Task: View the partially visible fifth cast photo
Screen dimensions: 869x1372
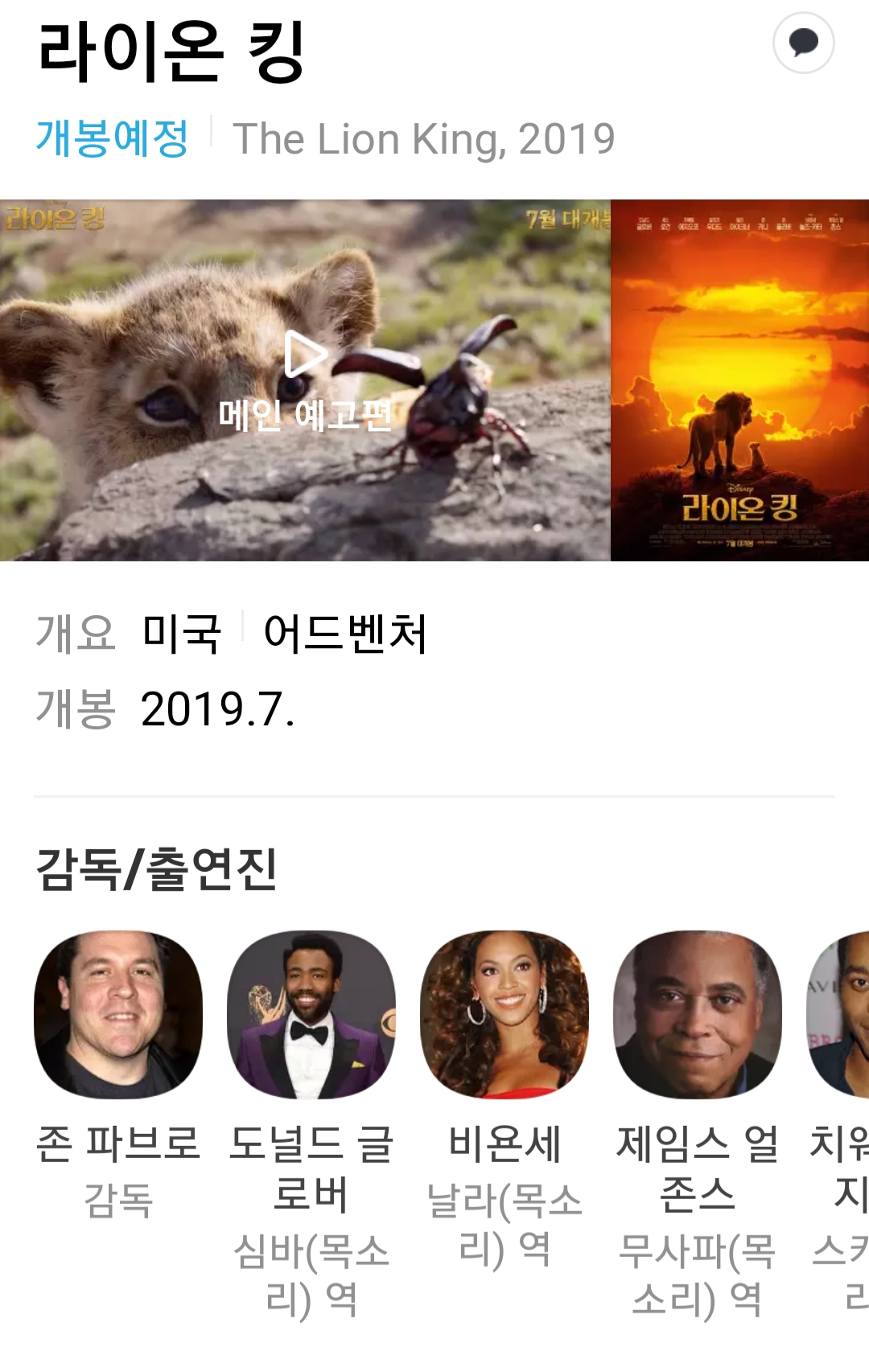Action: point(838,1015)
